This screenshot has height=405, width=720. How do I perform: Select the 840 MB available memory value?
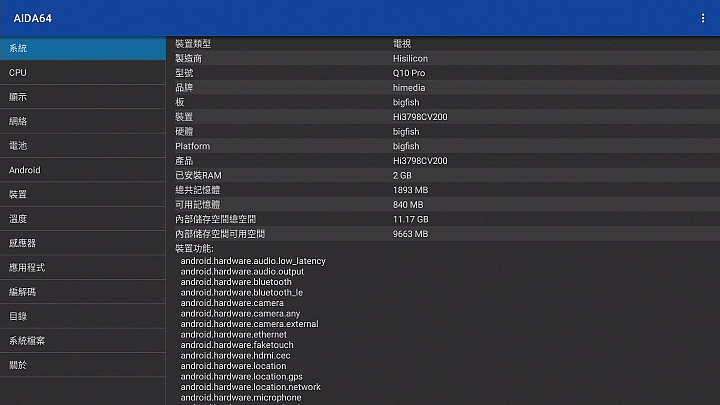coord(408,205)
